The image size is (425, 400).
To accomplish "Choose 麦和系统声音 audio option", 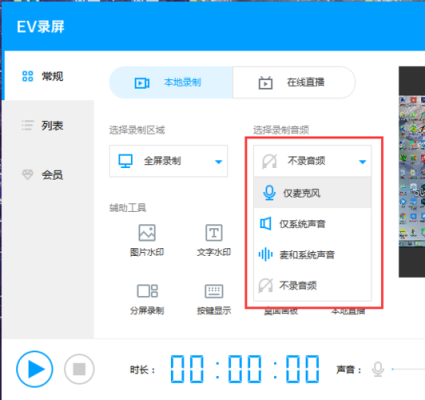I will [x=312, y=255].
